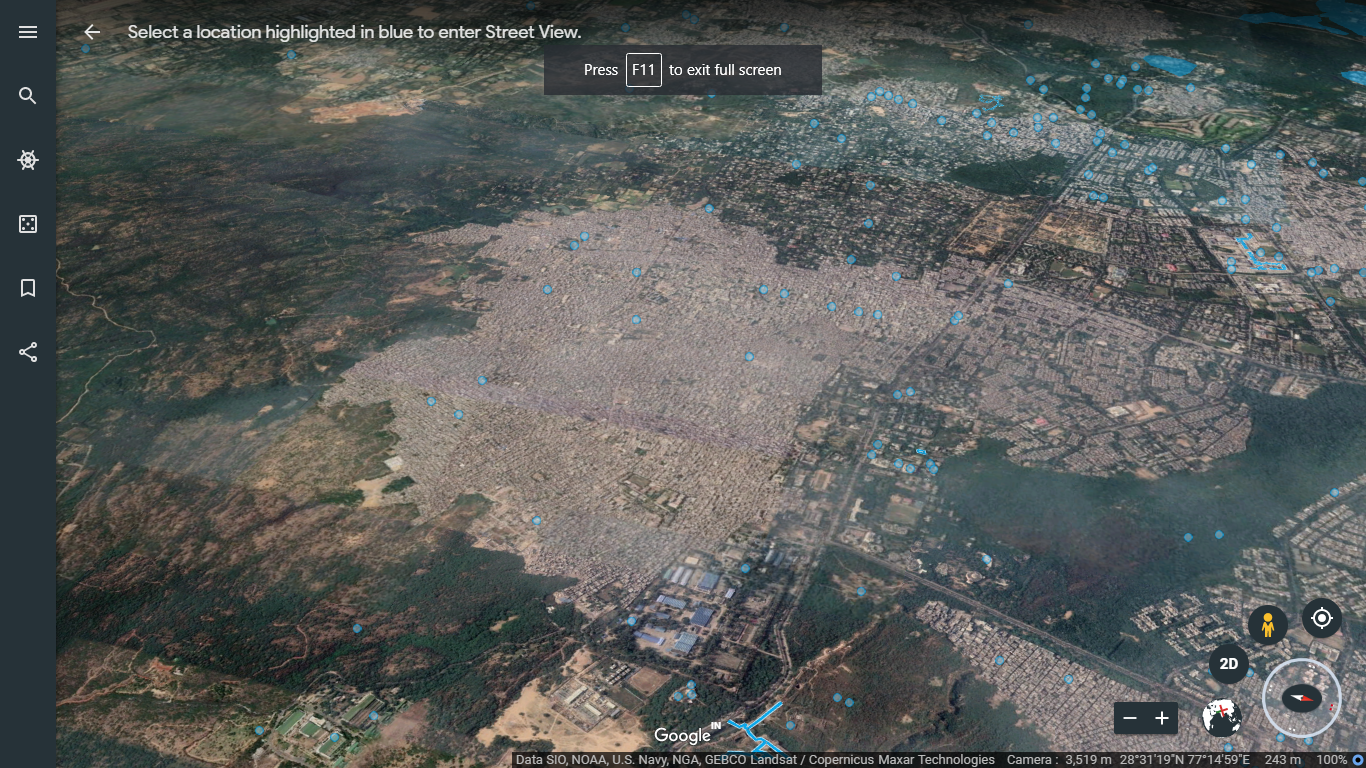Open the hamburger main menu
1366x768 pixels.
28,32
